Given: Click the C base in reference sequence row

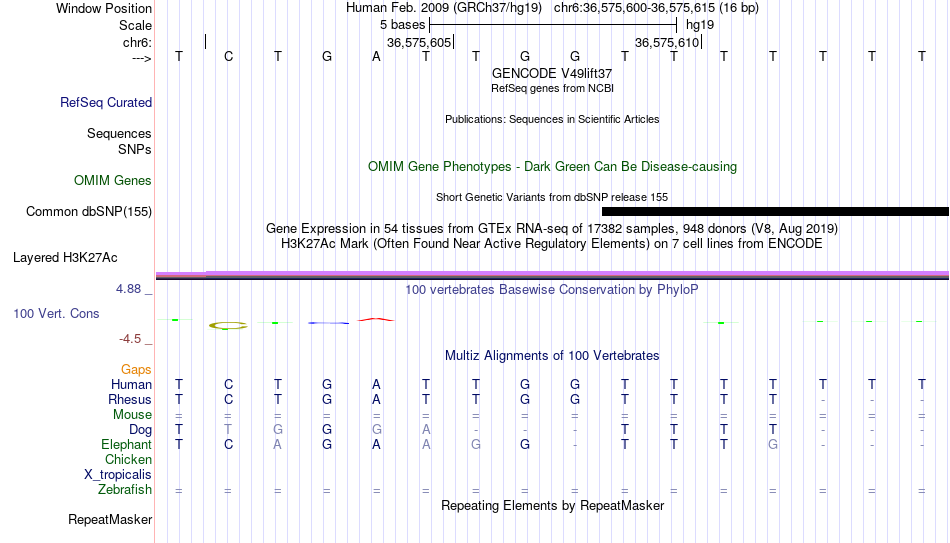Looking at the screenshot, I should click(228, 56).
